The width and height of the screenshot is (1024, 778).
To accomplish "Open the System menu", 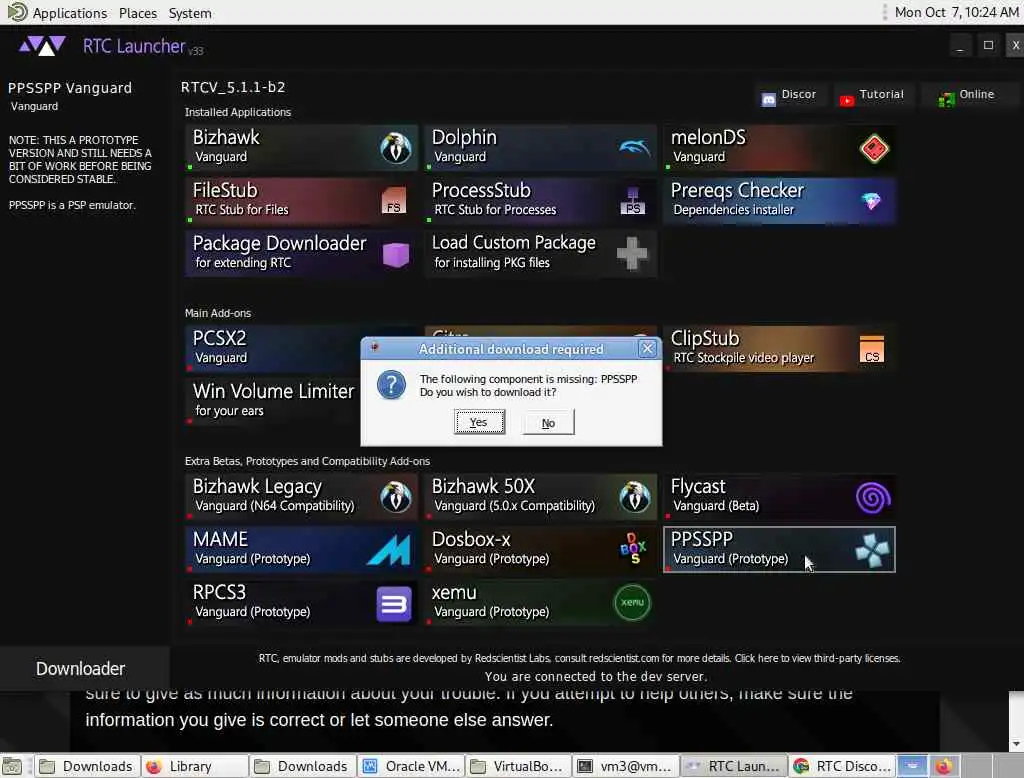I will [x=189, y=12].
